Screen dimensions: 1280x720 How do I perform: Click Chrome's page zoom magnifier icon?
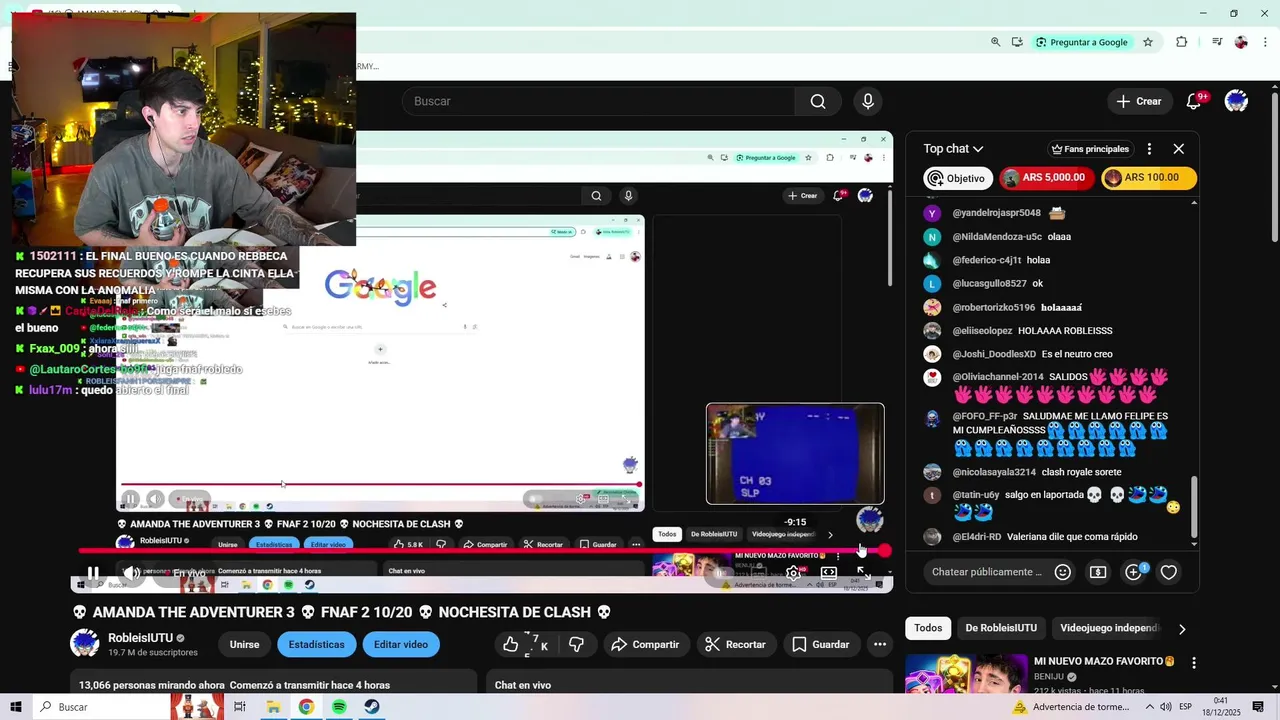[995, 42]
